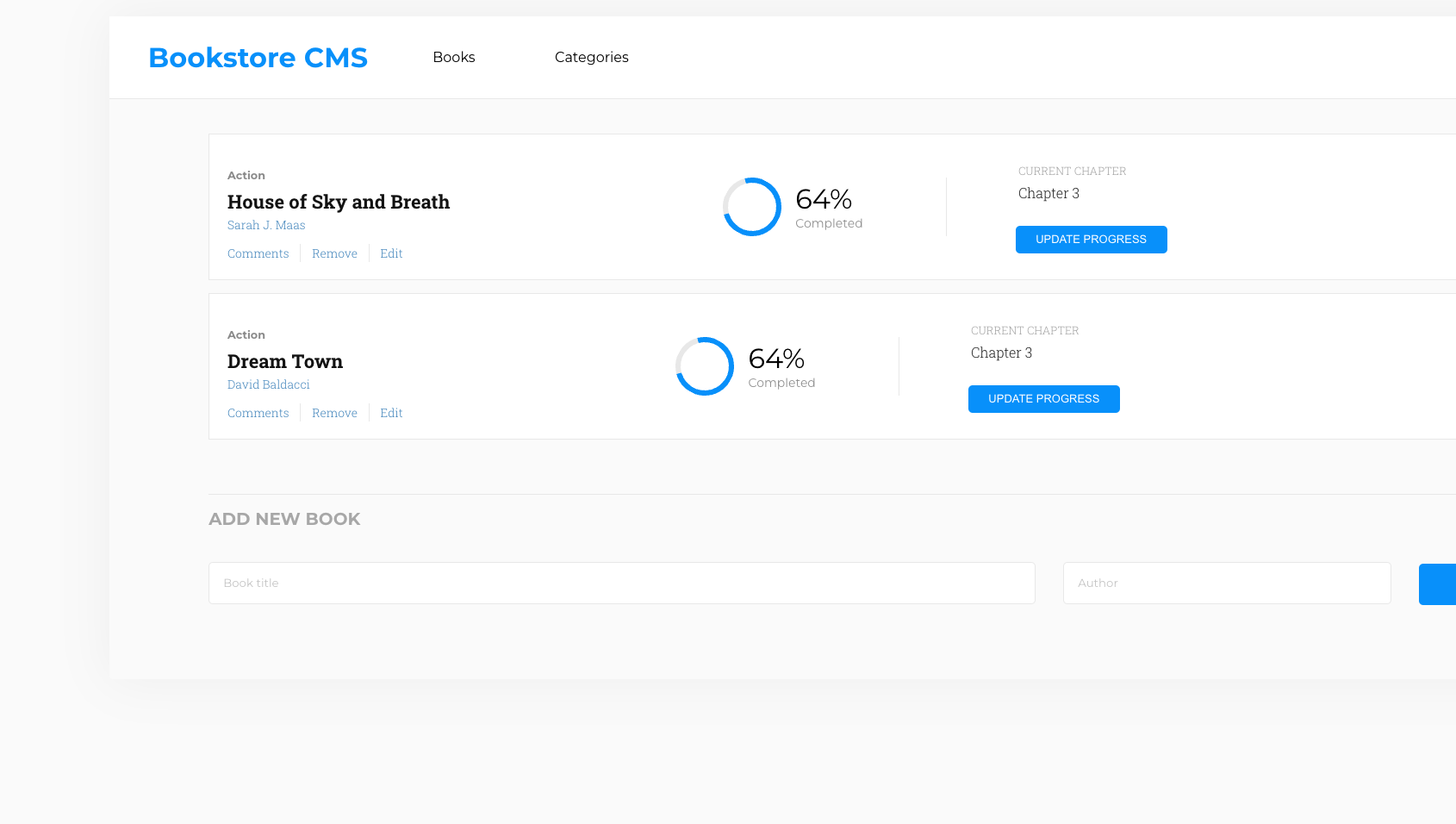Edit the House of Sky and Breath entry
This screenshot has height=824, width=1456.
tap(391, 253)
